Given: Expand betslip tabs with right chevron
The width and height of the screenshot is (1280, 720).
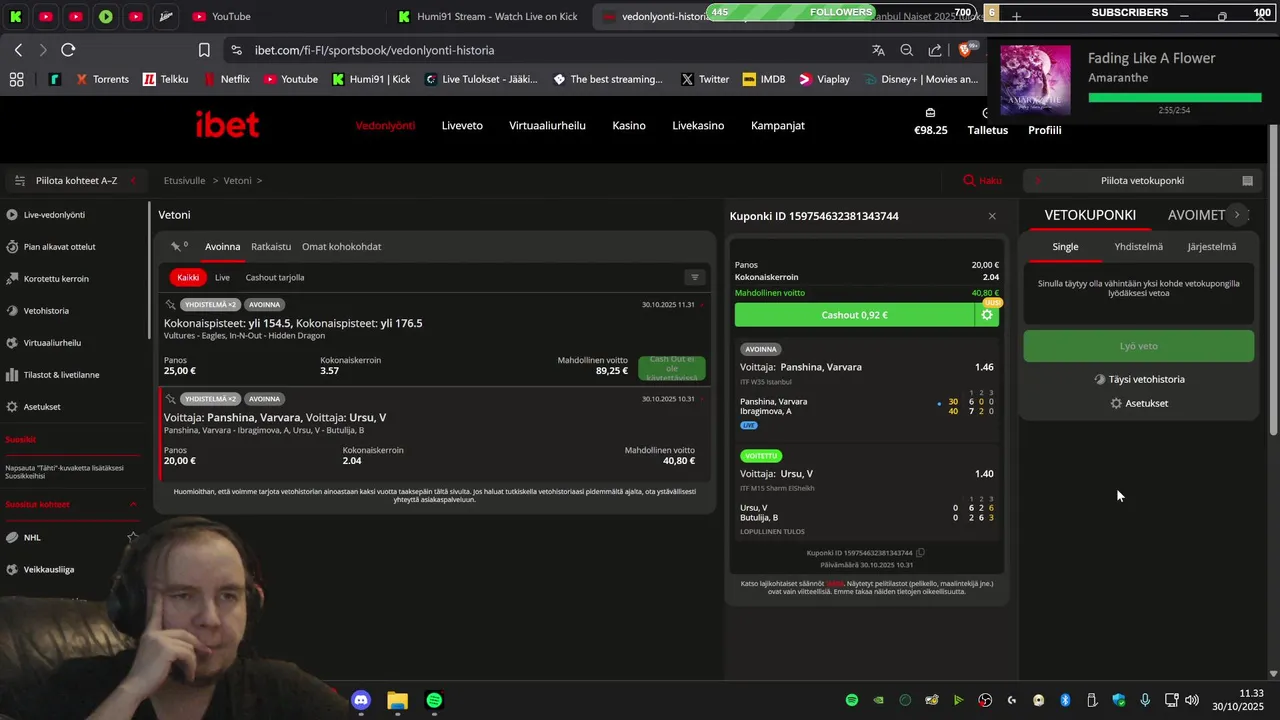Looking at the screenshot, I should [1237, 215].
